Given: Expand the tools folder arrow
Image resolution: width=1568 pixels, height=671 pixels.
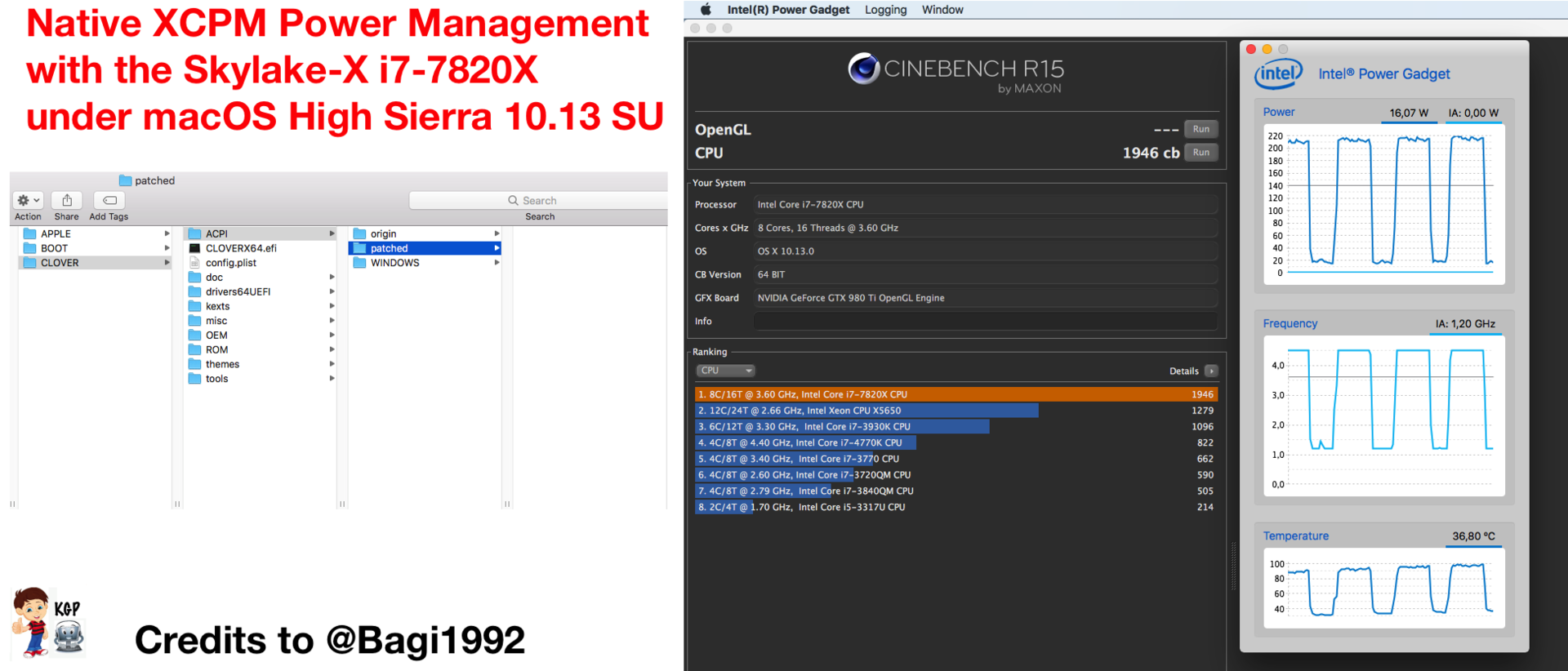Looking at the screenshot, I should [332, 379].
